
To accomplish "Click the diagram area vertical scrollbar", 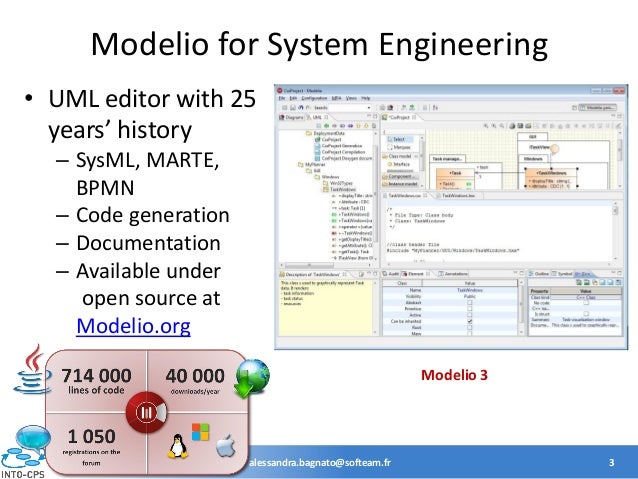I will 620,161.
